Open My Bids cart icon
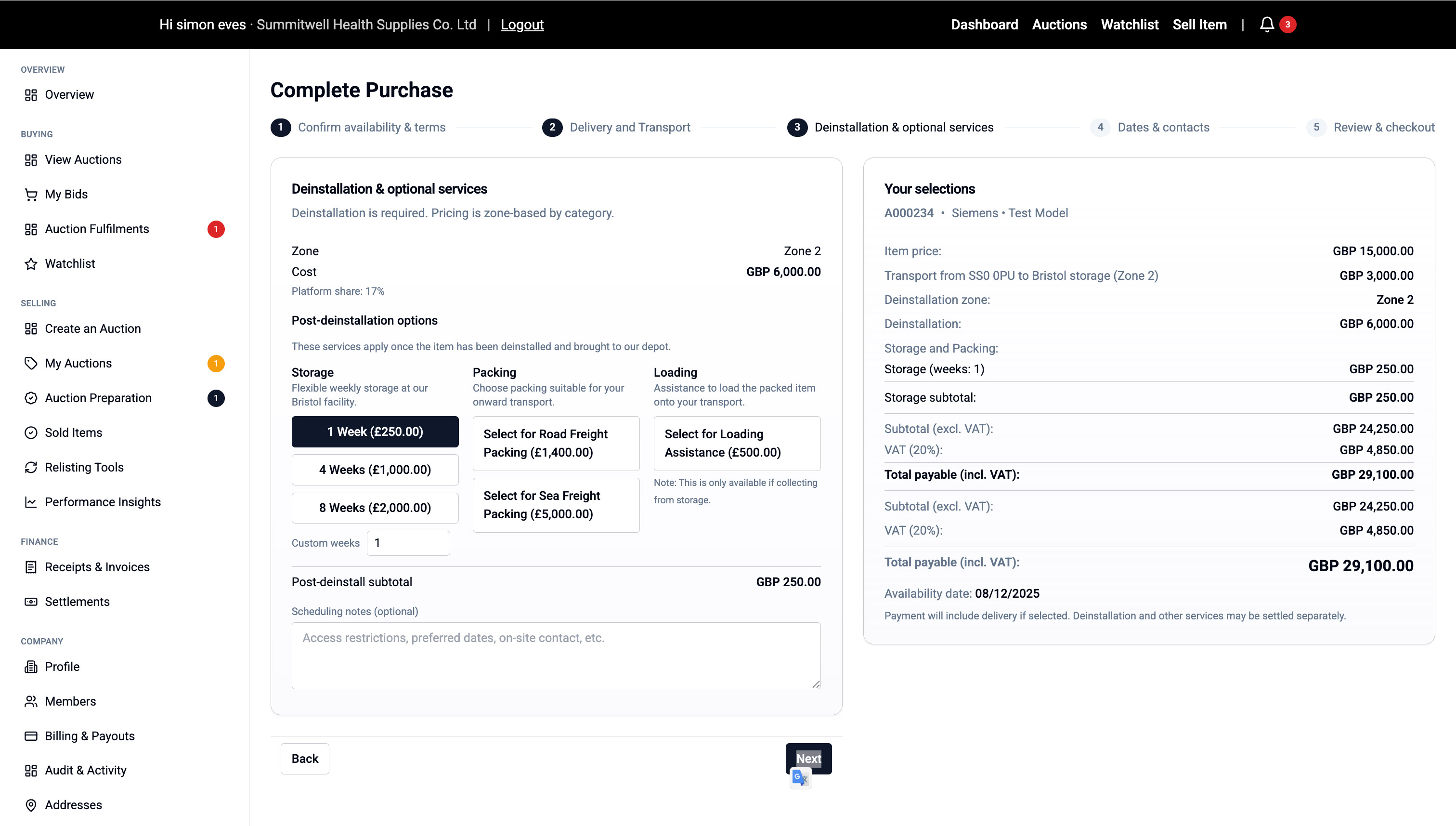This screenshot has height=826, width=1456. click(31, 195)
